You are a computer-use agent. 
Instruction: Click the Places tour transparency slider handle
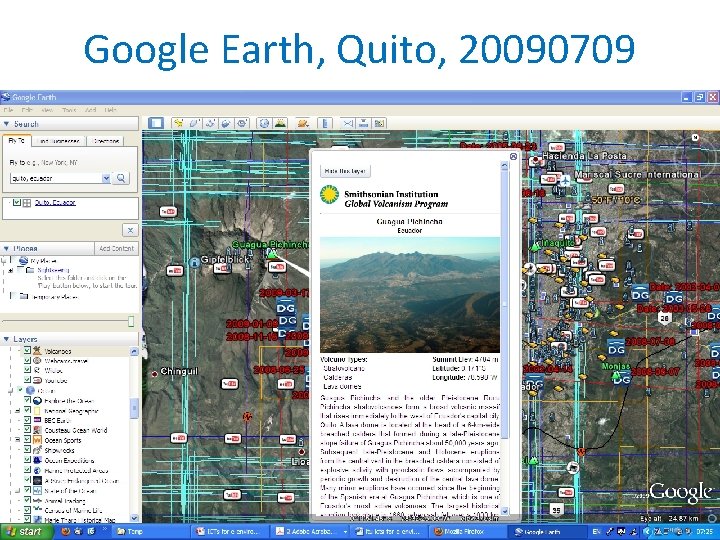coord(131,321)
